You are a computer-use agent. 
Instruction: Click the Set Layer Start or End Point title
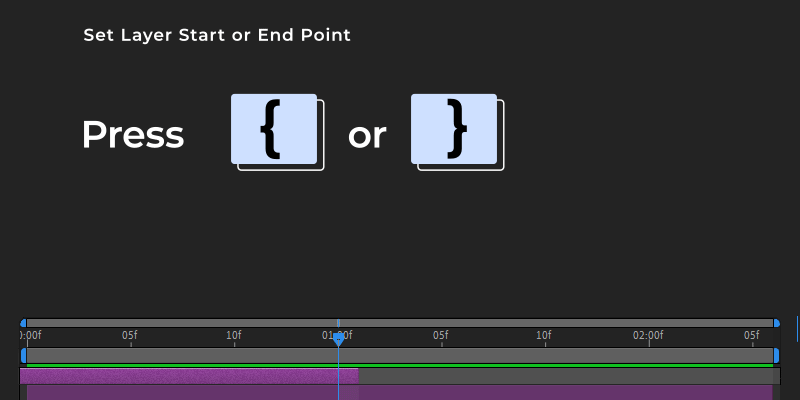[217, 35]
